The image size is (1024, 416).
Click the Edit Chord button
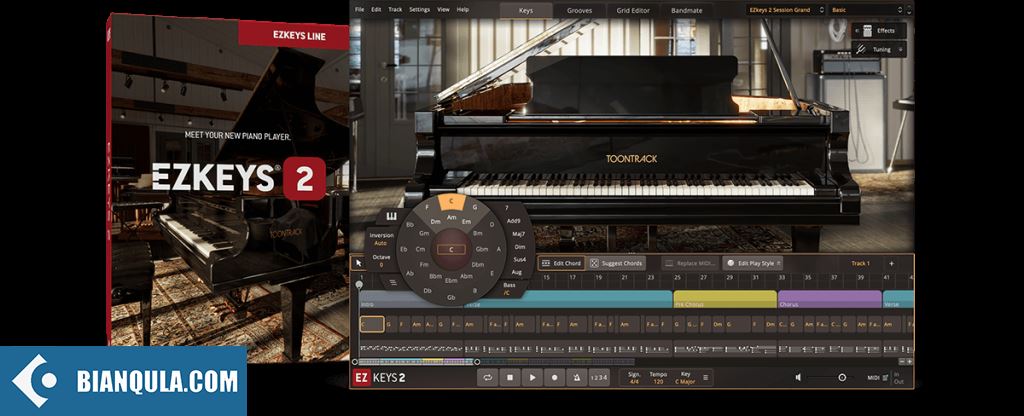tap(561, 263)
